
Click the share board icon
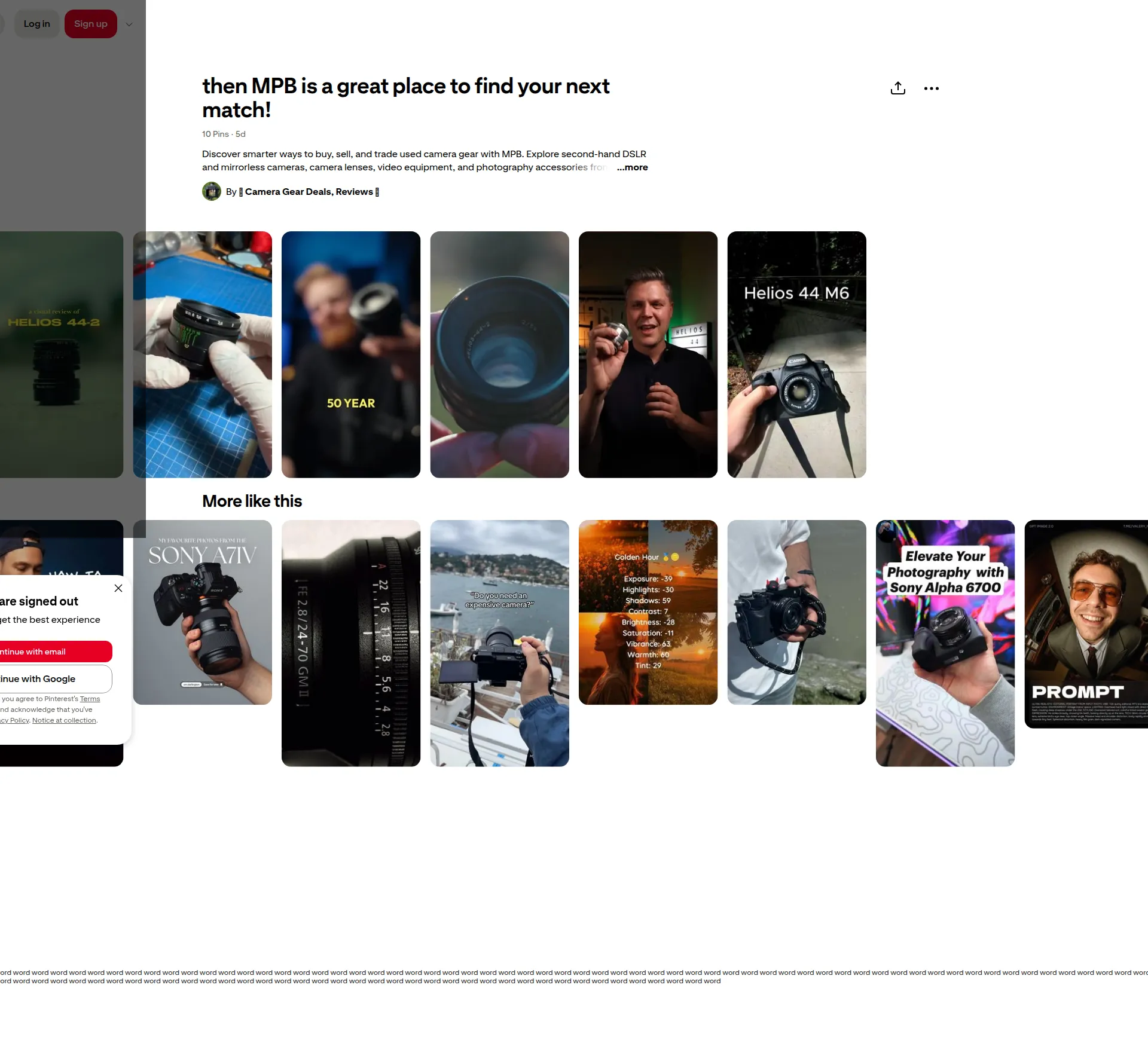point(897,88)
